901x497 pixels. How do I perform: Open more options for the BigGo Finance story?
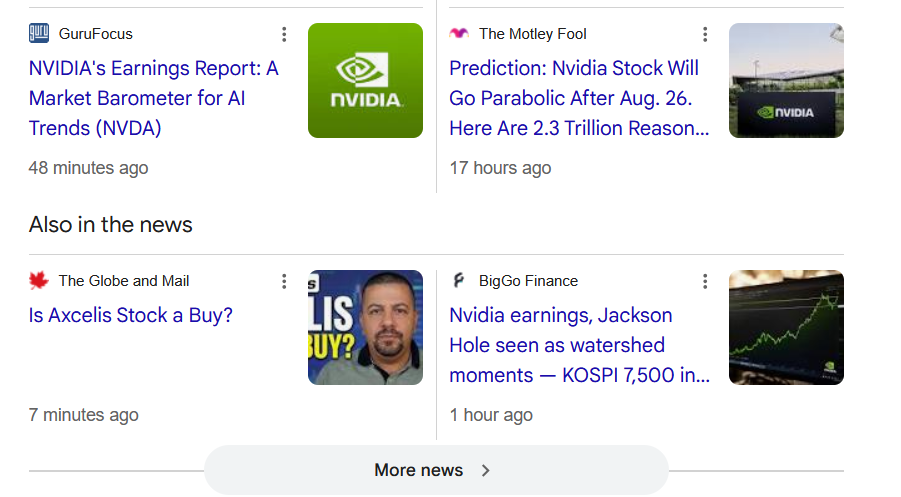pyautogui.click(x=705, y=282)
